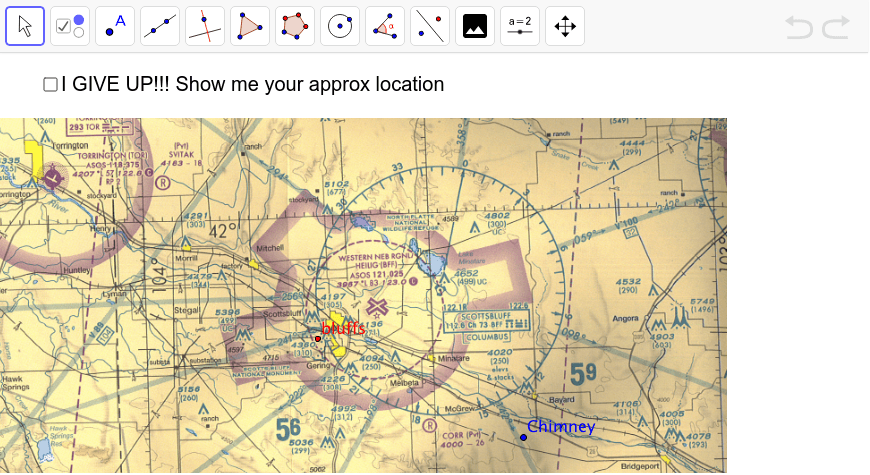Click the Torrington airport symbol
Viewport: 870px width, 475px height.
coord(53,178)
